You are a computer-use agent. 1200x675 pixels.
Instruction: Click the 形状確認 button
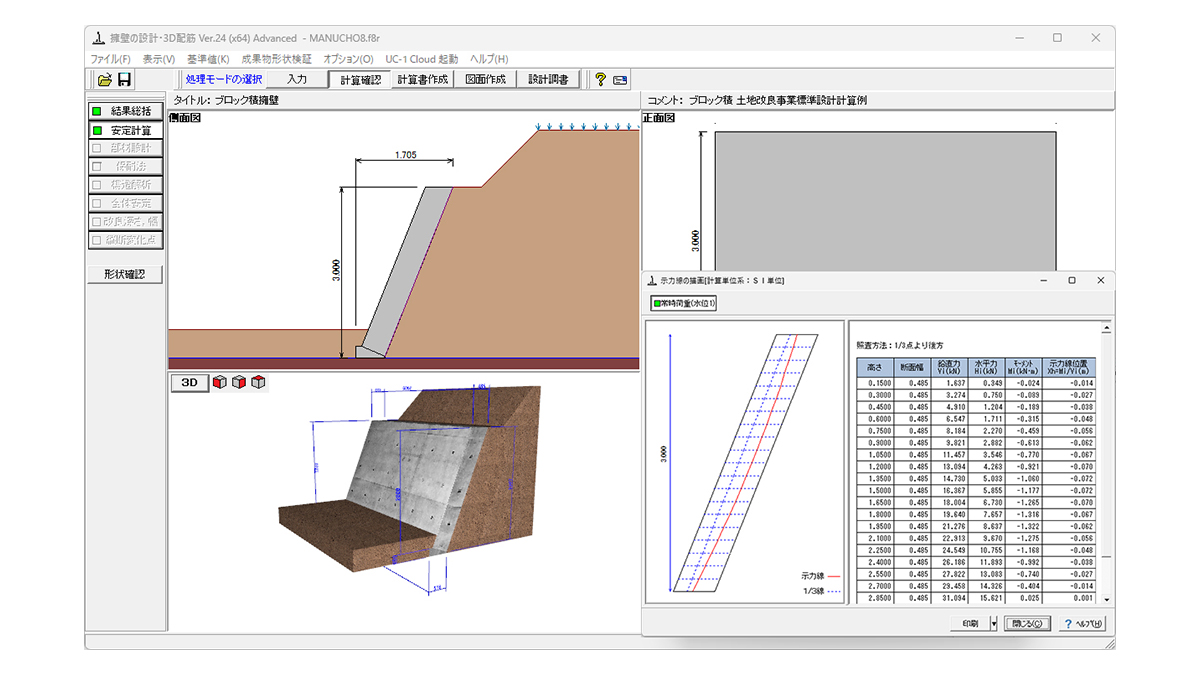125,274
